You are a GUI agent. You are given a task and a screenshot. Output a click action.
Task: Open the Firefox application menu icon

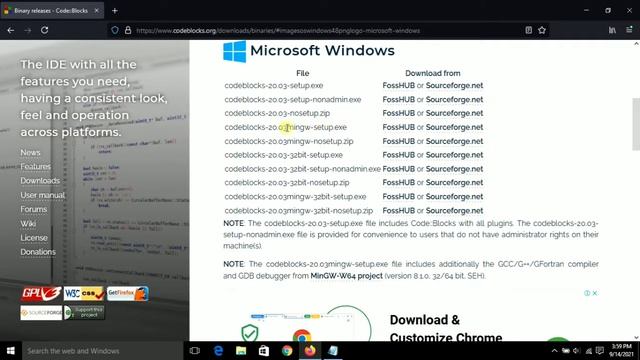629,30
